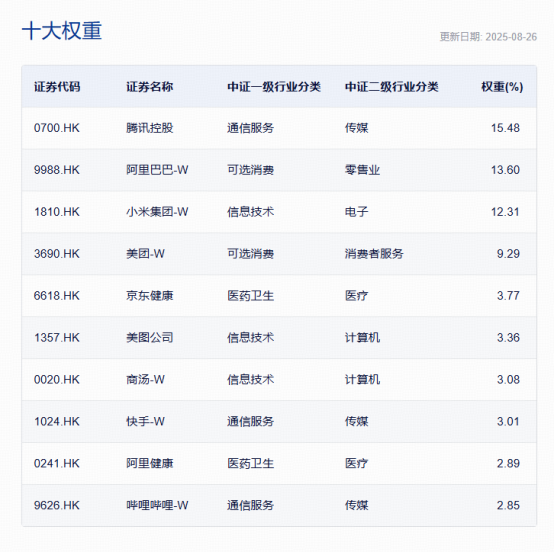Select 哔哩哔哩-W security name
Viewport: 554px width, 553px height.
[157, 505]
